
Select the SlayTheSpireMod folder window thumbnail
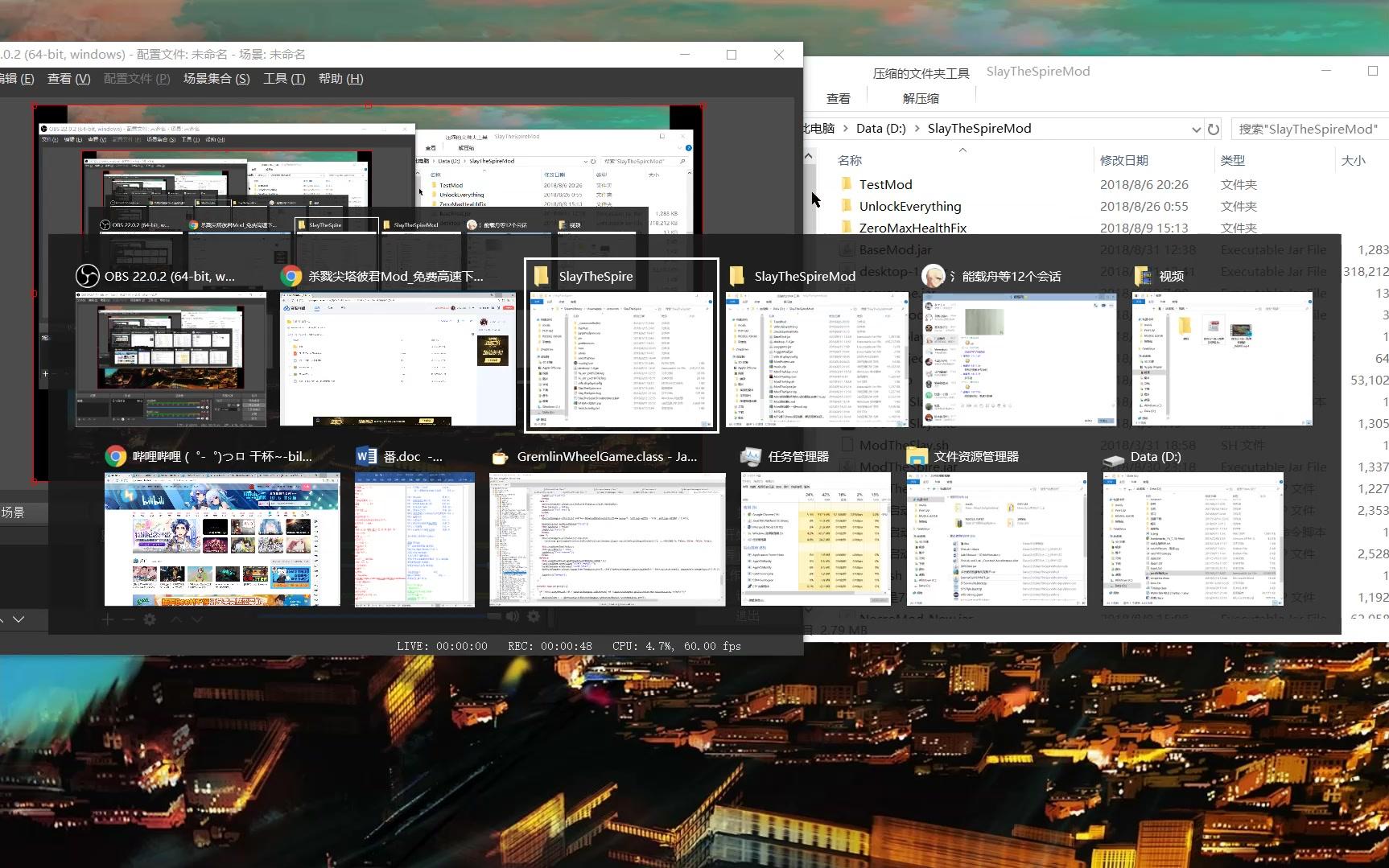(817, 359)
